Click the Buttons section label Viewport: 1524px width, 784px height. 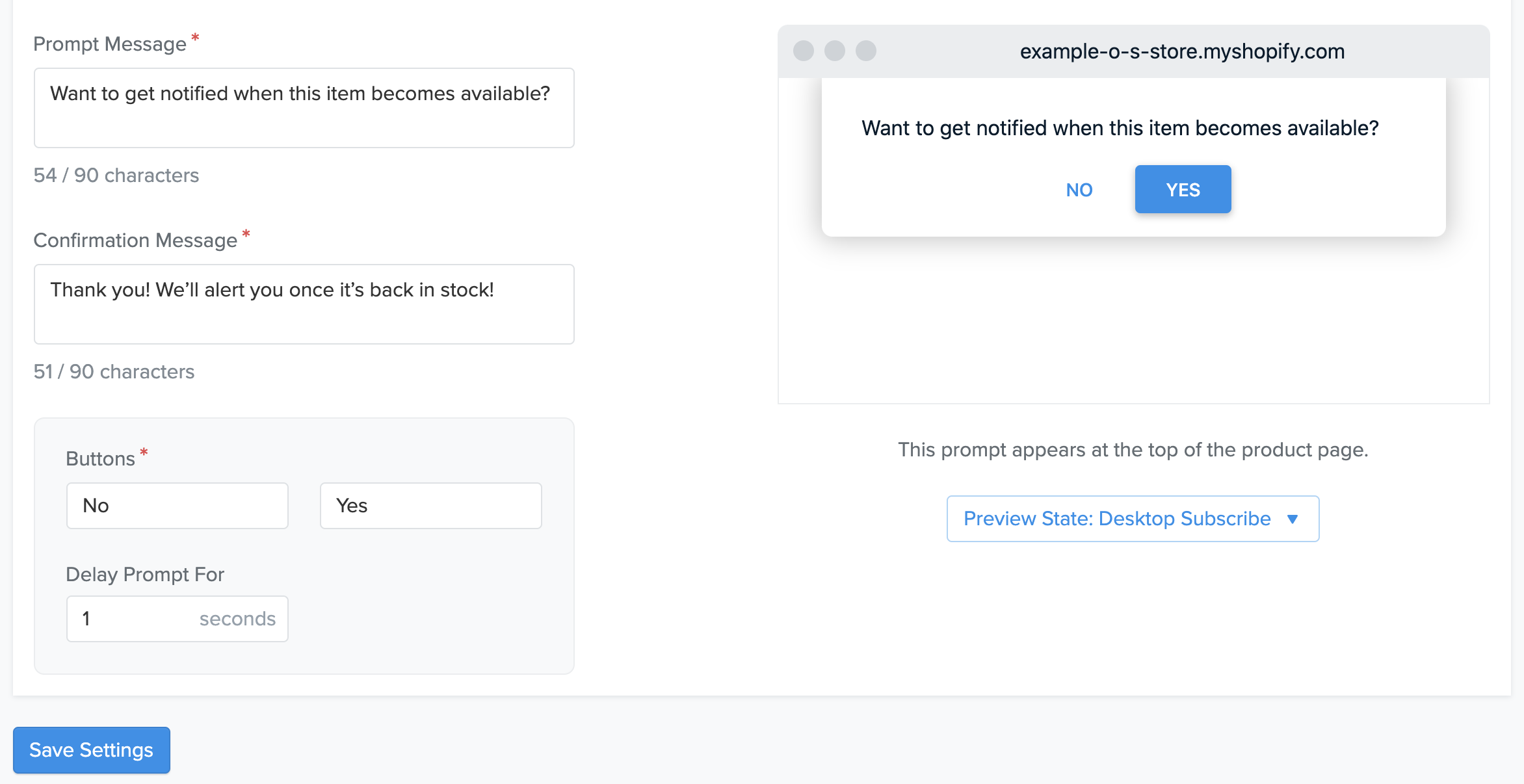(x=100, y=459)
